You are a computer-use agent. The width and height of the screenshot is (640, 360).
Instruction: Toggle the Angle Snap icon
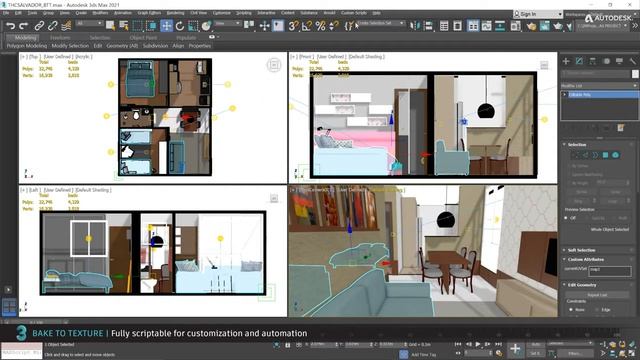point(307,26)
